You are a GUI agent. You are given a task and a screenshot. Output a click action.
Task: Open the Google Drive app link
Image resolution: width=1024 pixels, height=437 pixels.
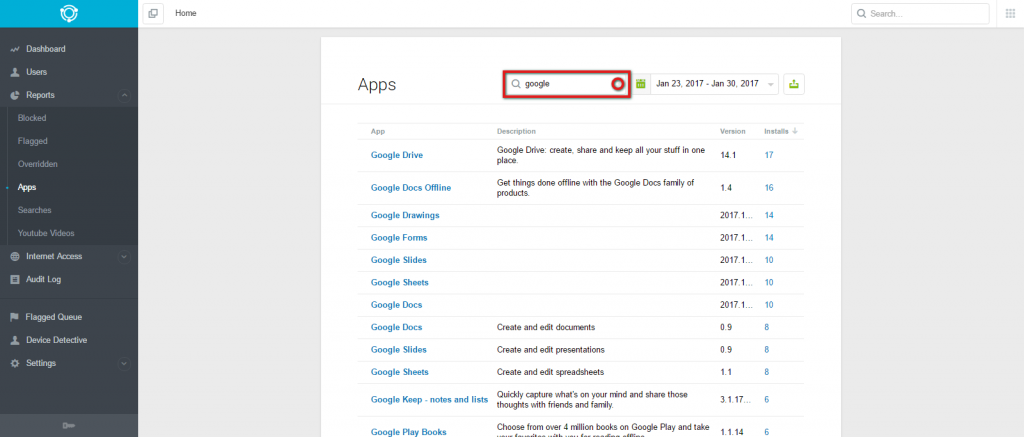coord(396,155)
